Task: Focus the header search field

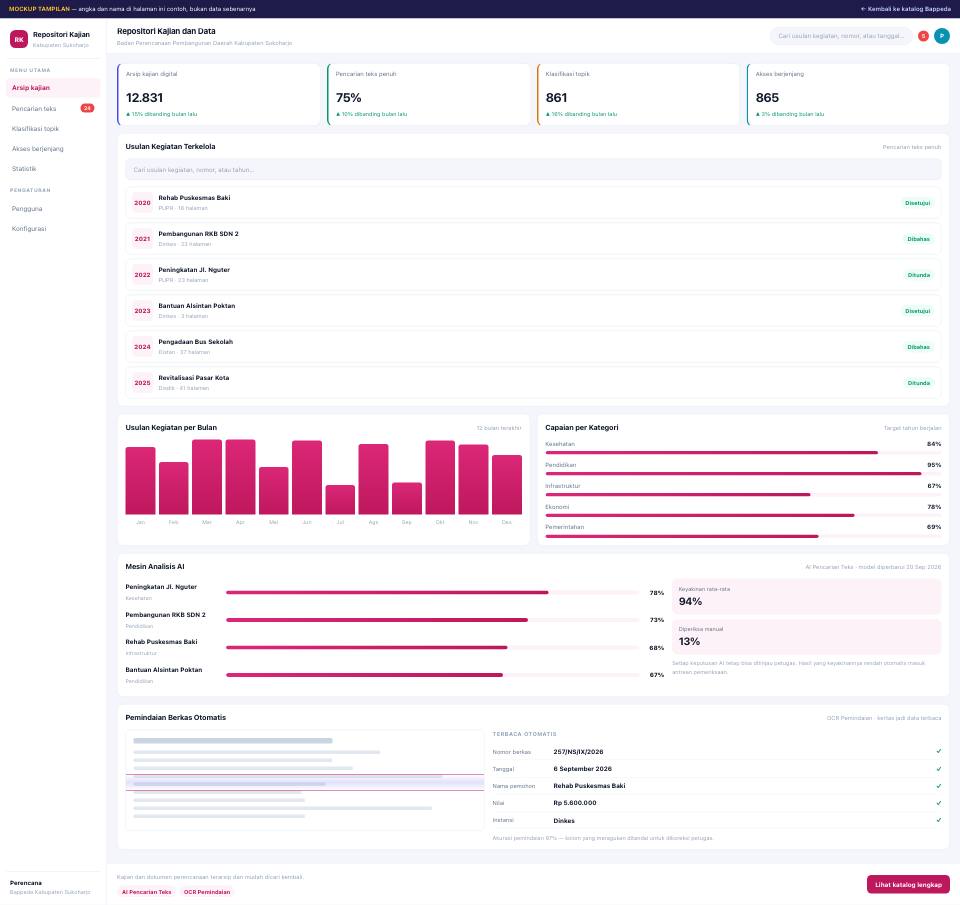Action: [x=841, y=36]
